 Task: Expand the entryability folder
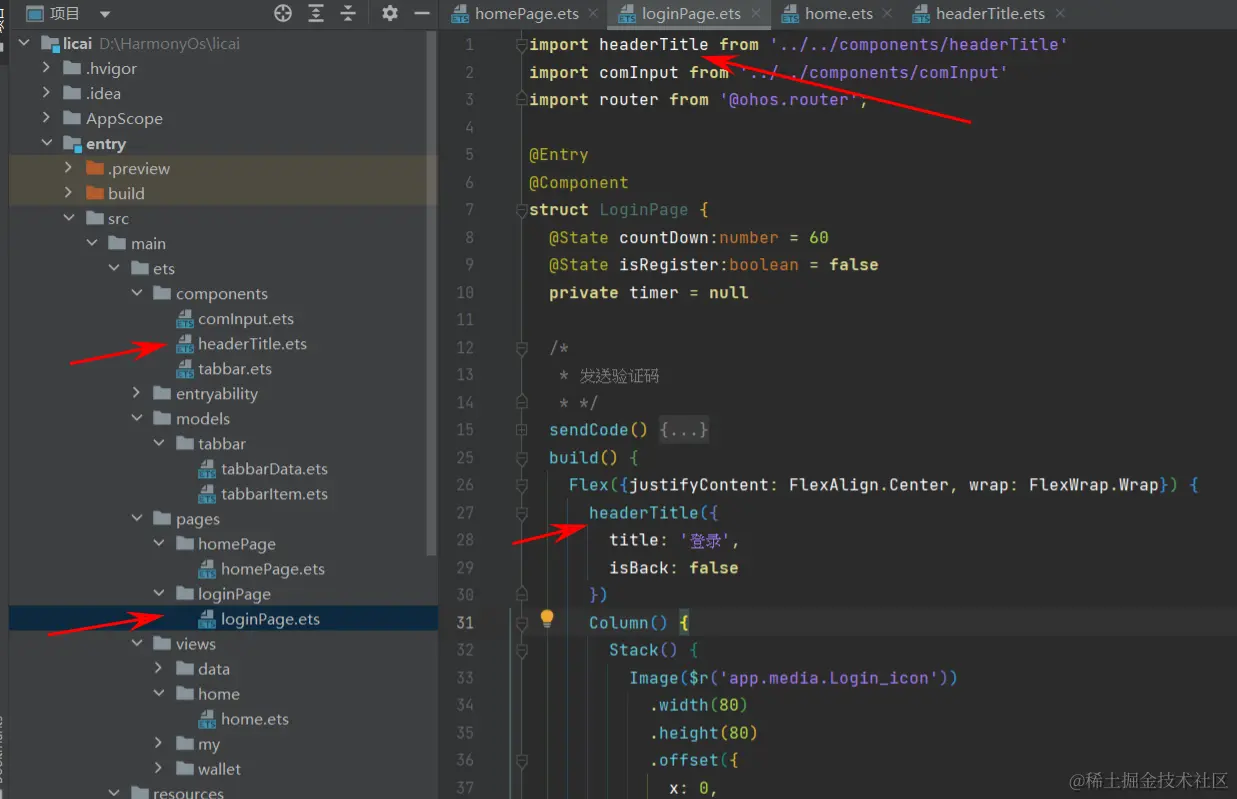click(137, 394)
